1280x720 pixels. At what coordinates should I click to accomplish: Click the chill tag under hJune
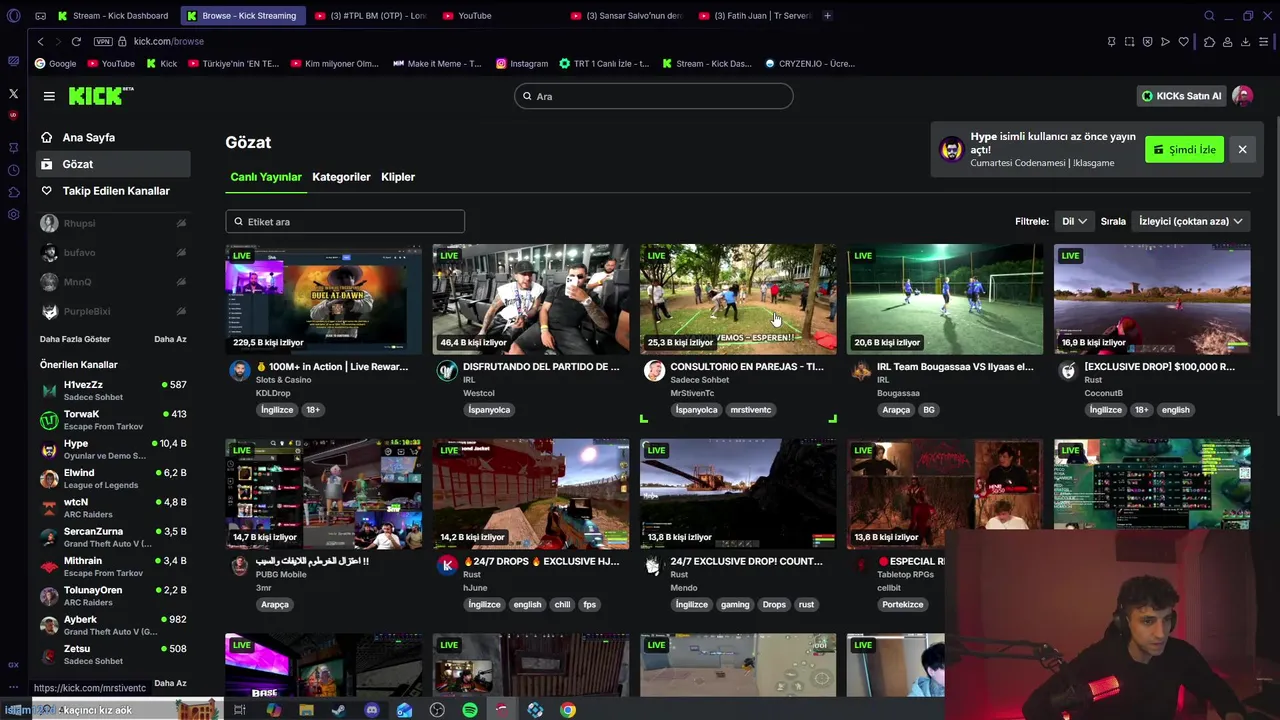point(562,604)
